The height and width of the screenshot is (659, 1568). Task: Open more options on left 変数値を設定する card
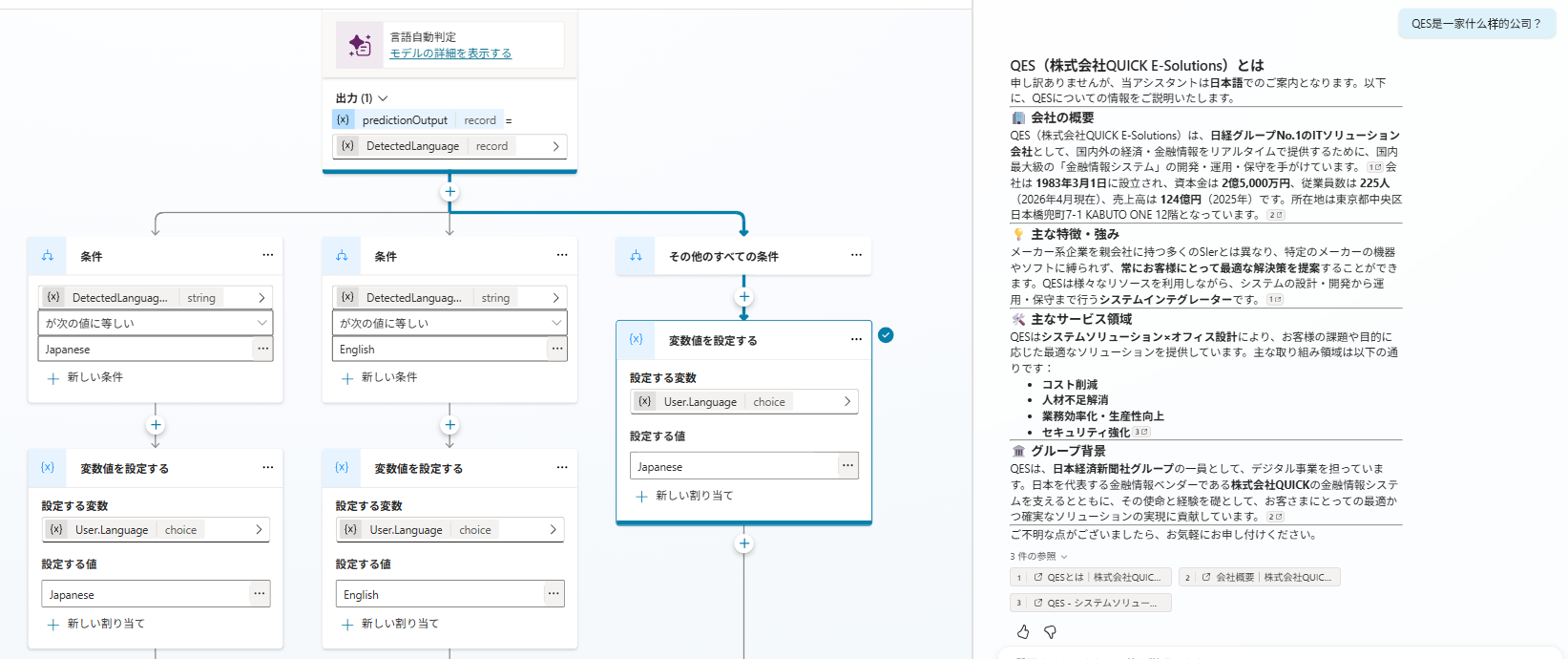coord(268,467)
